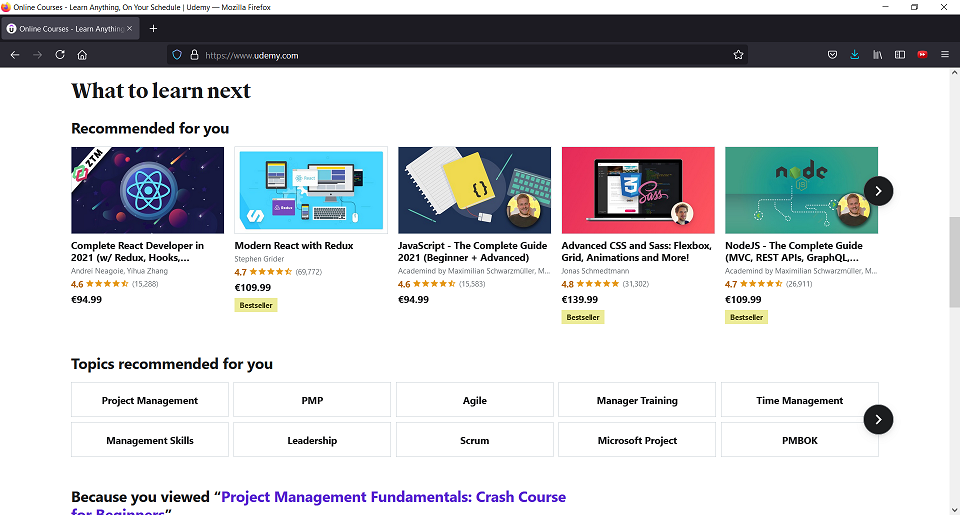Restore down the Firefox window
Viewport: 960px width, 515px height.
pos(914,7)
